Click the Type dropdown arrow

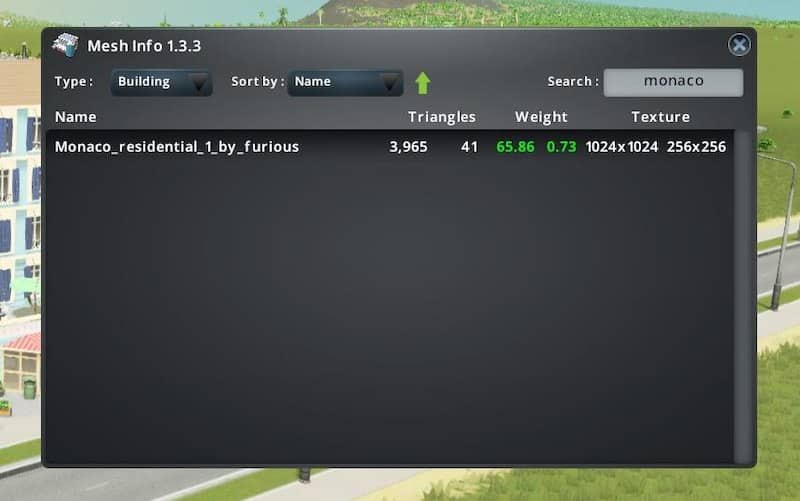tap(198, 83)
